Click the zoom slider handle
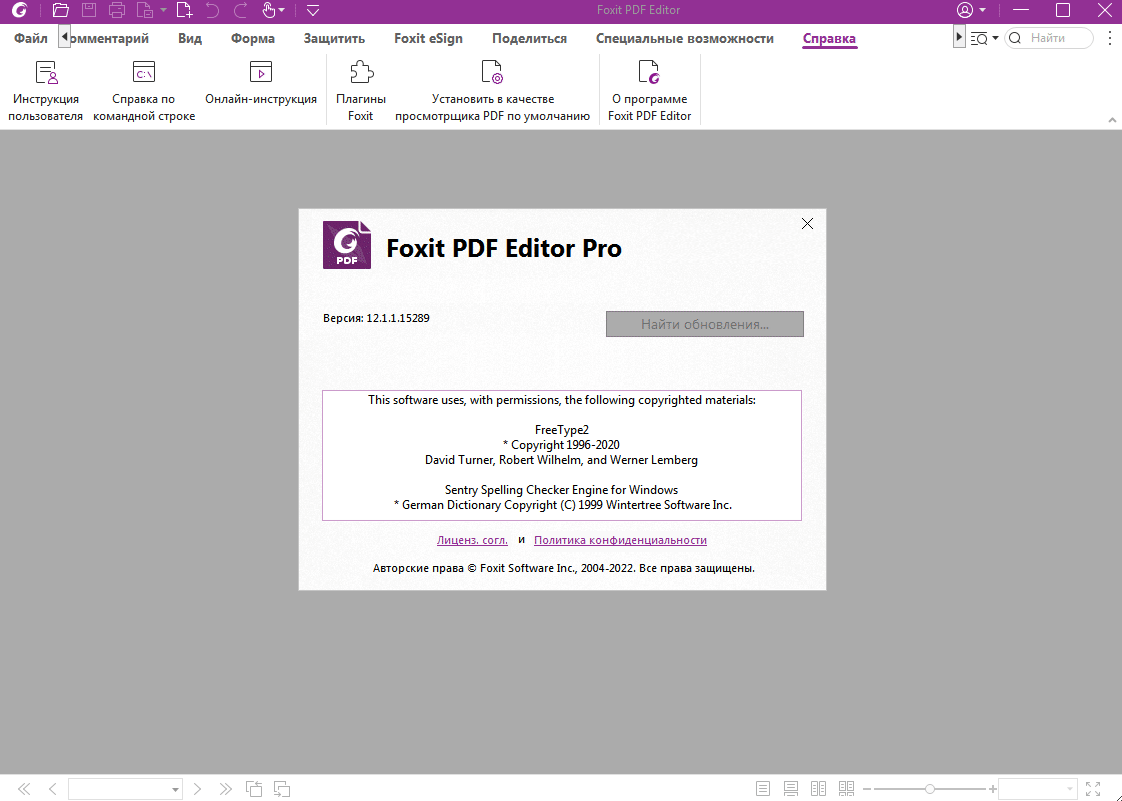 click(x=930, y=789)
